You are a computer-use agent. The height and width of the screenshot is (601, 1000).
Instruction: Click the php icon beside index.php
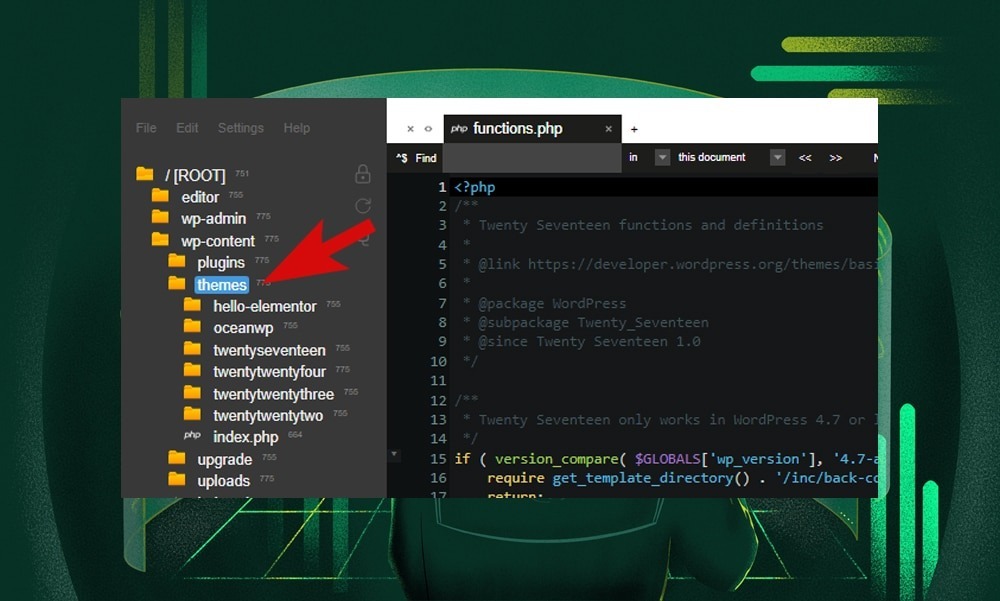193,437
